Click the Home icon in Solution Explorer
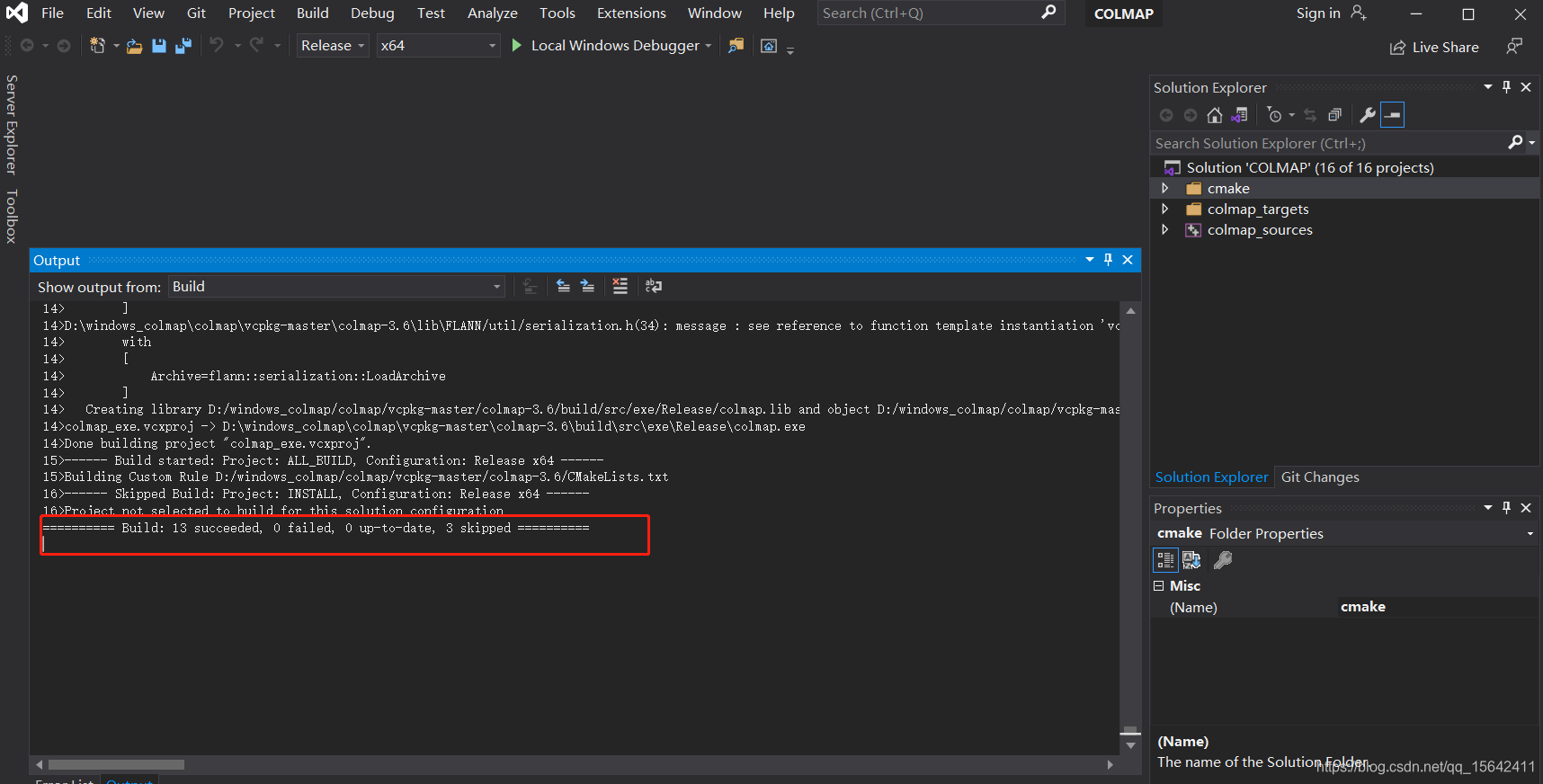1543x784 pixels. (x=1215, y=115)
